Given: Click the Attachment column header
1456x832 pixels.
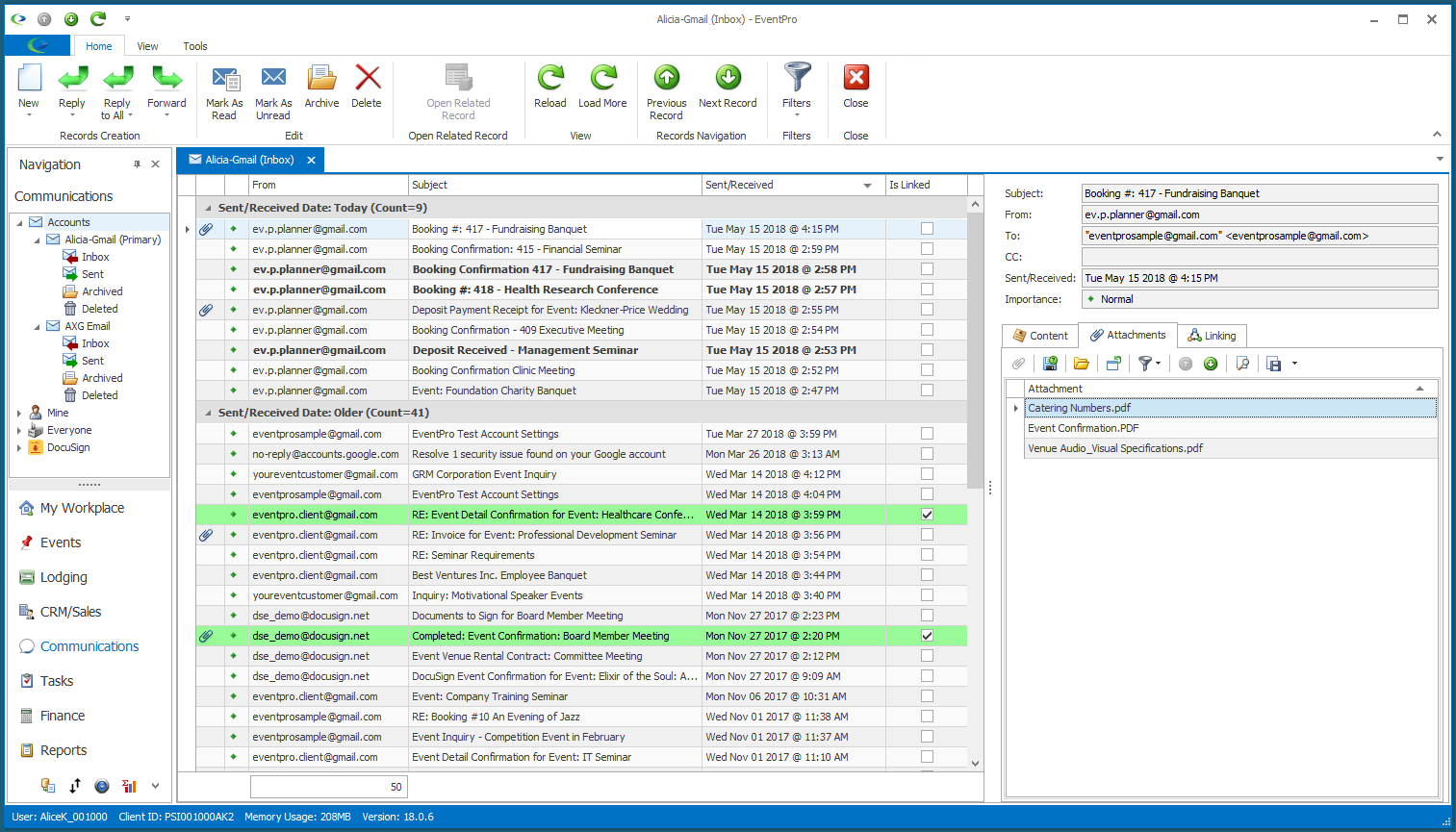Looking at the screenshot, I should [x=1231, y=389].
